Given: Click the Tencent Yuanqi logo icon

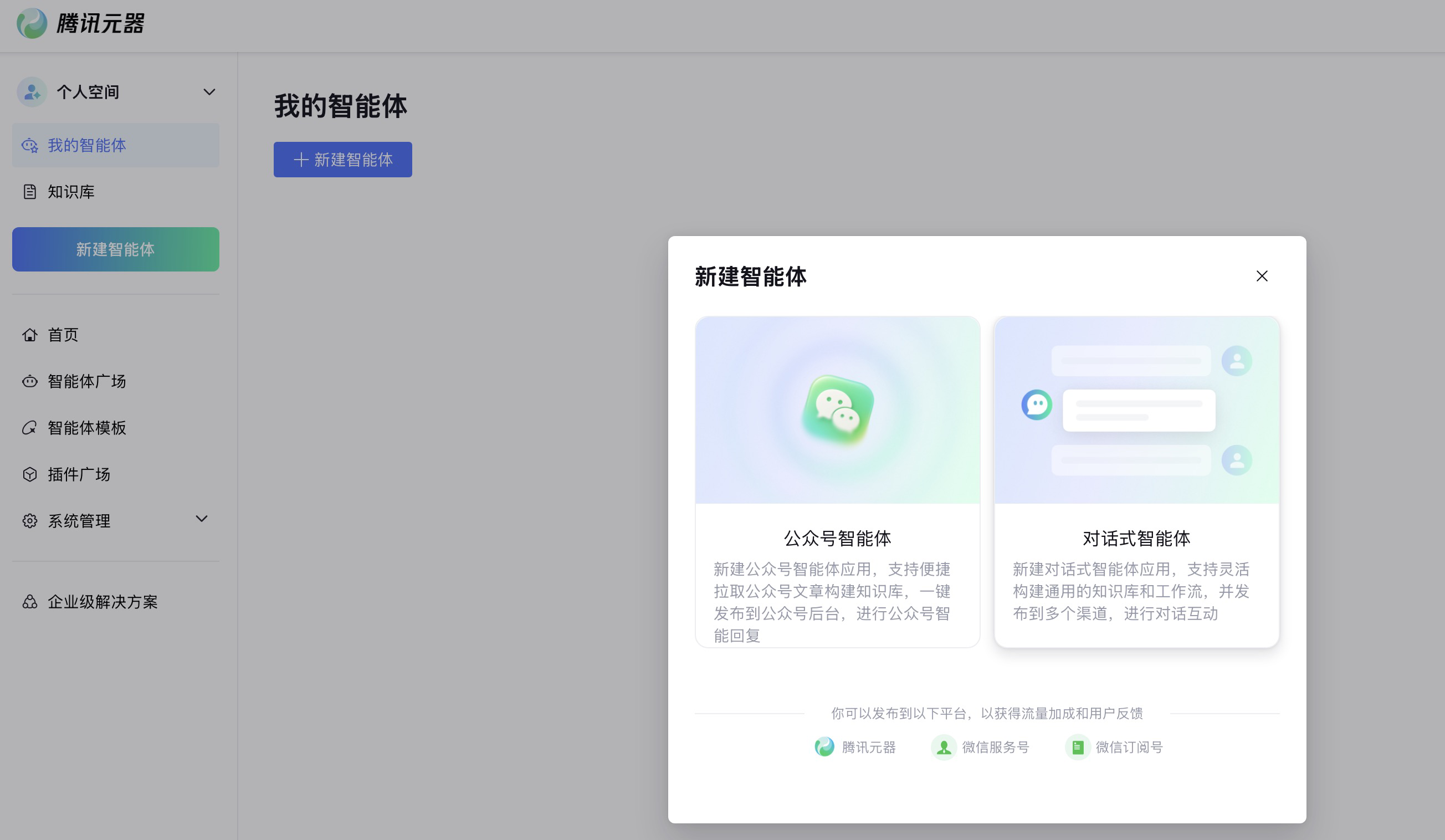Looking at the screenshot, I should click(32, 23).
